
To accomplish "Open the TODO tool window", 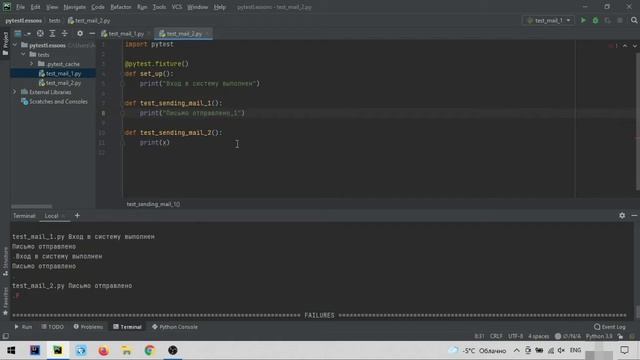I will click(53, 327).
